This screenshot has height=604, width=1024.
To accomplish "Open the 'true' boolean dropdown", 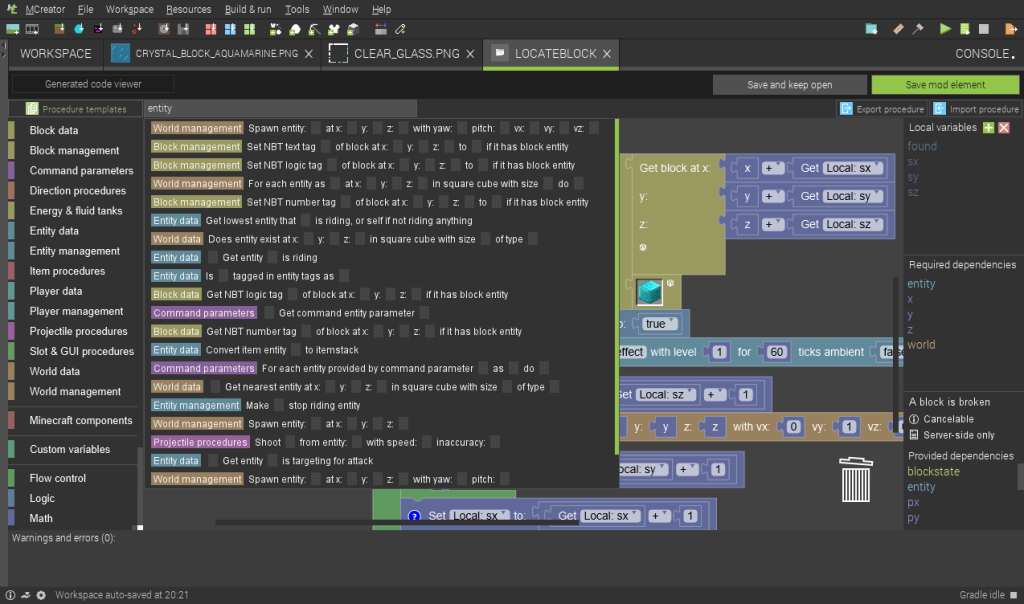I will [661, 324].
